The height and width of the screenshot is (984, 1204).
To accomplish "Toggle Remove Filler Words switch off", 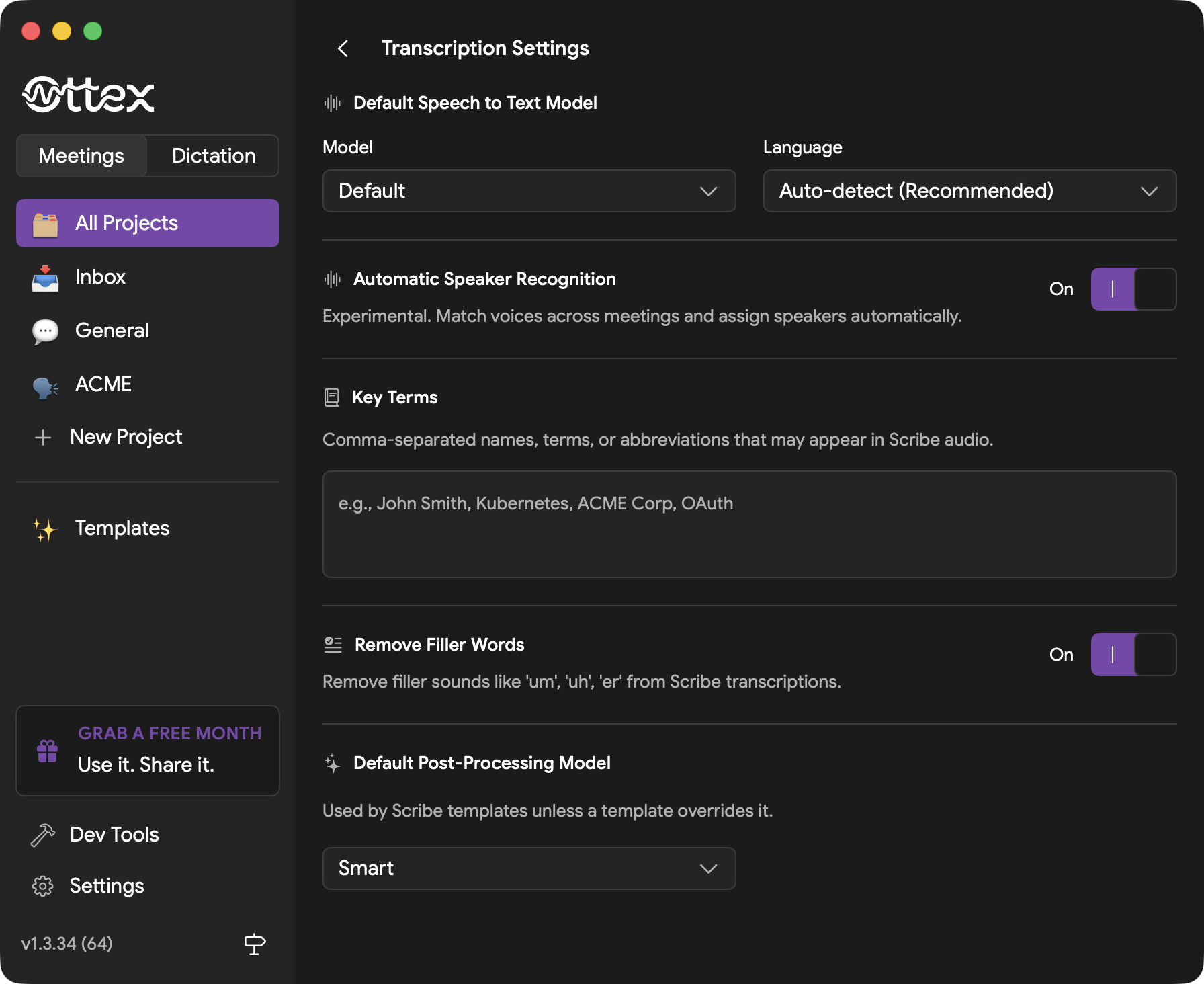I will pyautogui.click(x=1133, y=655).
